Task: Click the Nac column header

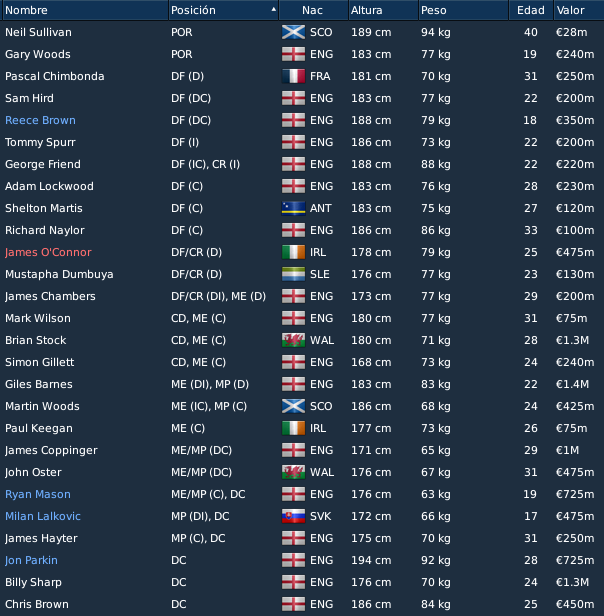Action: [313, 10]
